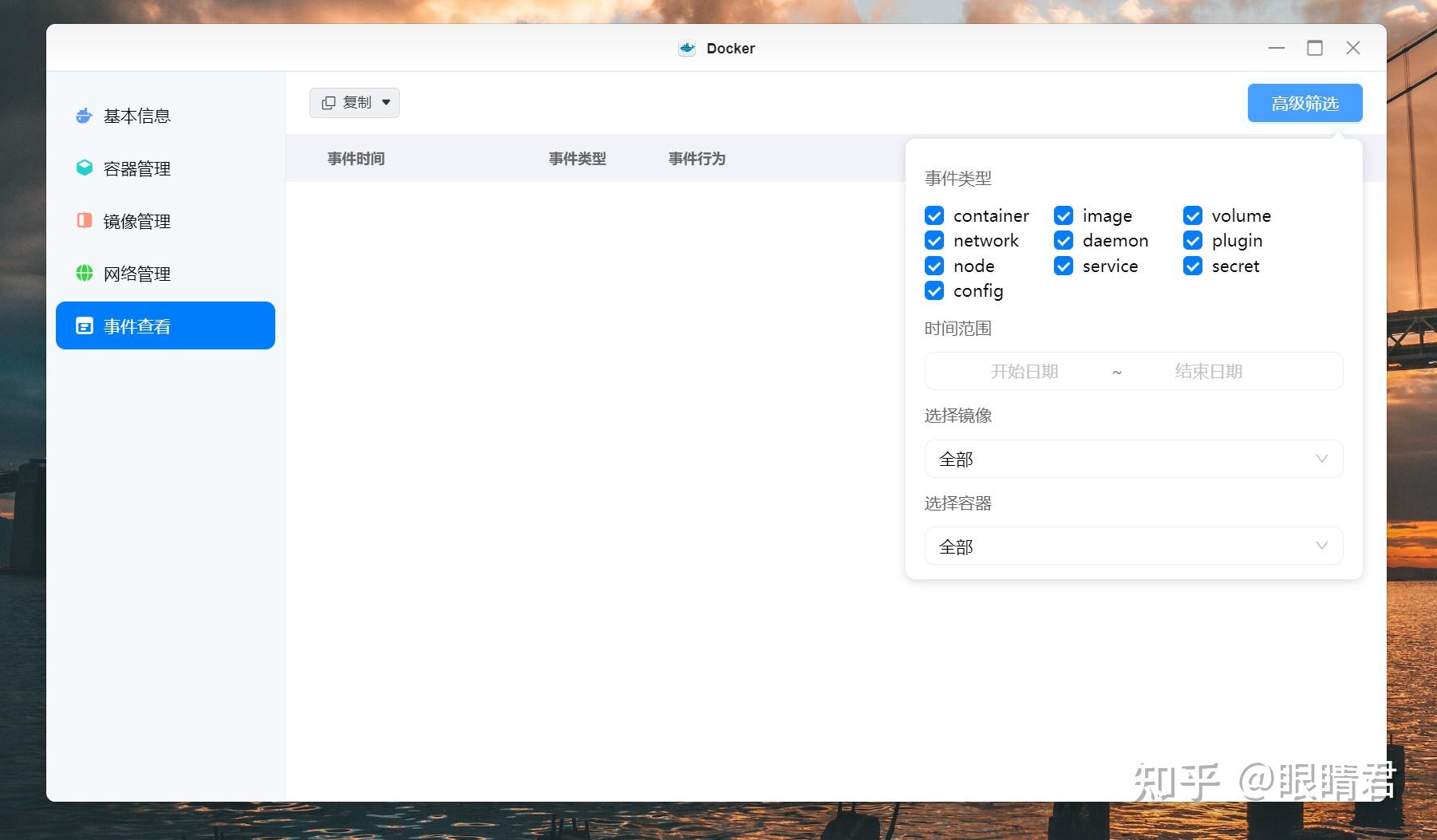Click the 网络管理 globe icon

84,274
